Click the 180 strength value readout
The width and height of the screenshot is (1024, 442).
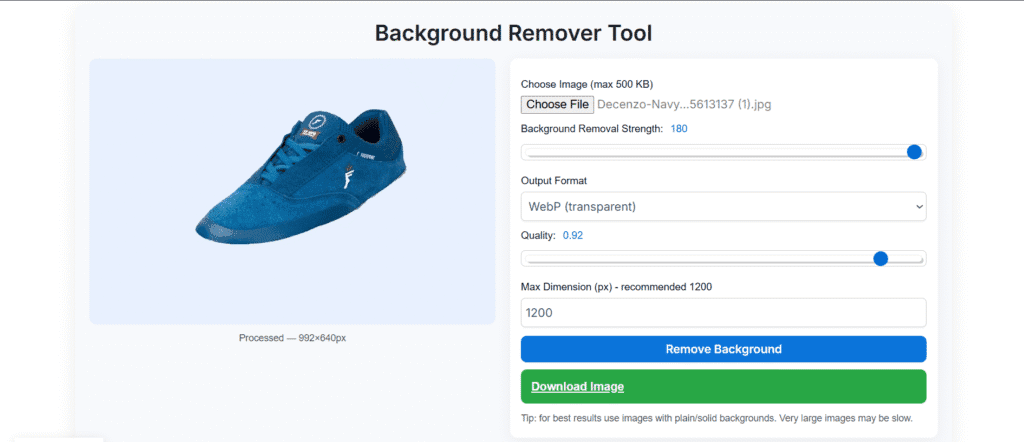click(679, 129)
